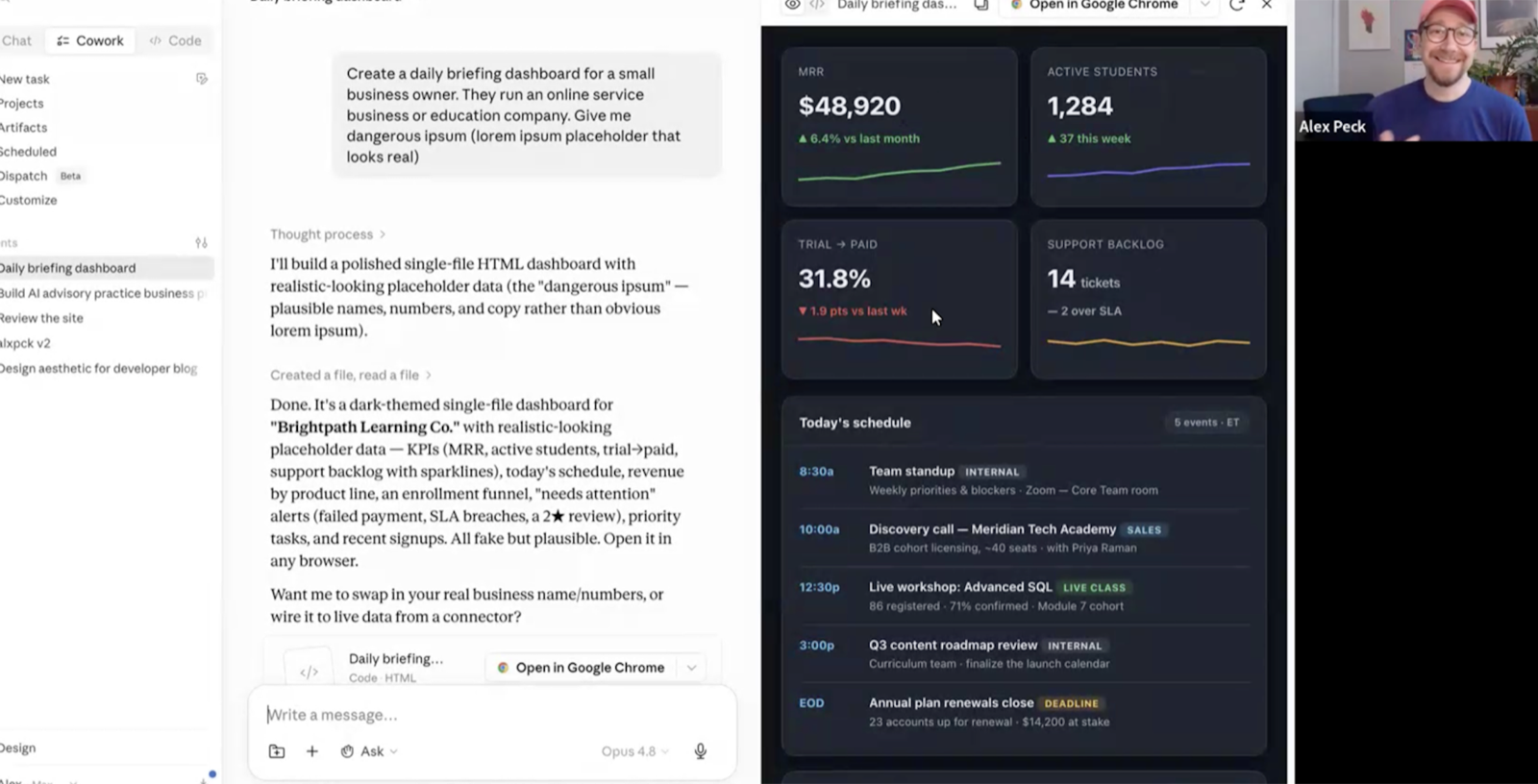Image resolution: width=1538 pixels, height=784 pixels.
Task: Click the refresh icon in the artifact panel
Action: pyautogui.click(x=1237, y=5)
